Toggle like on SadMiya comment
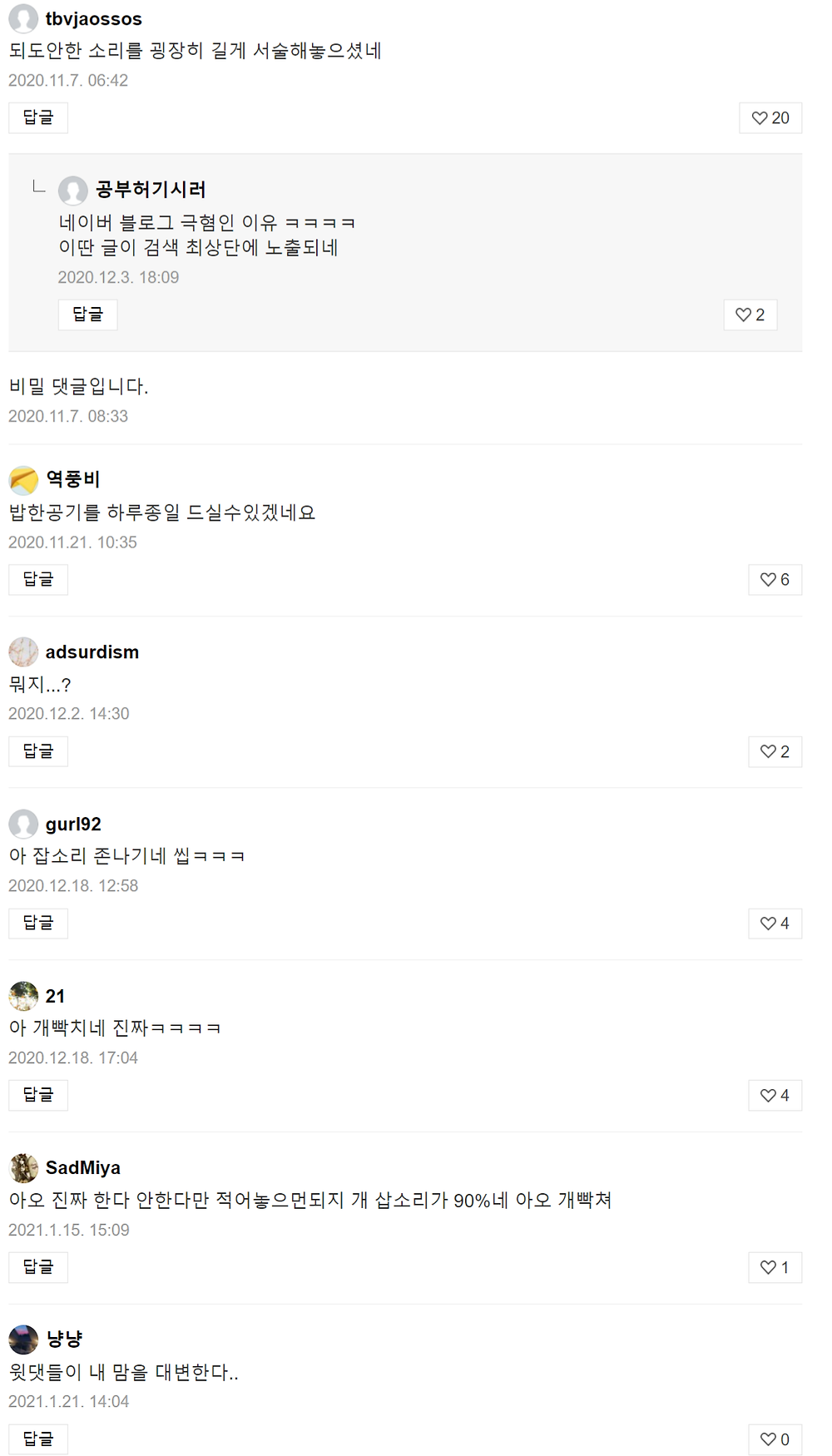 point(775,1267)
